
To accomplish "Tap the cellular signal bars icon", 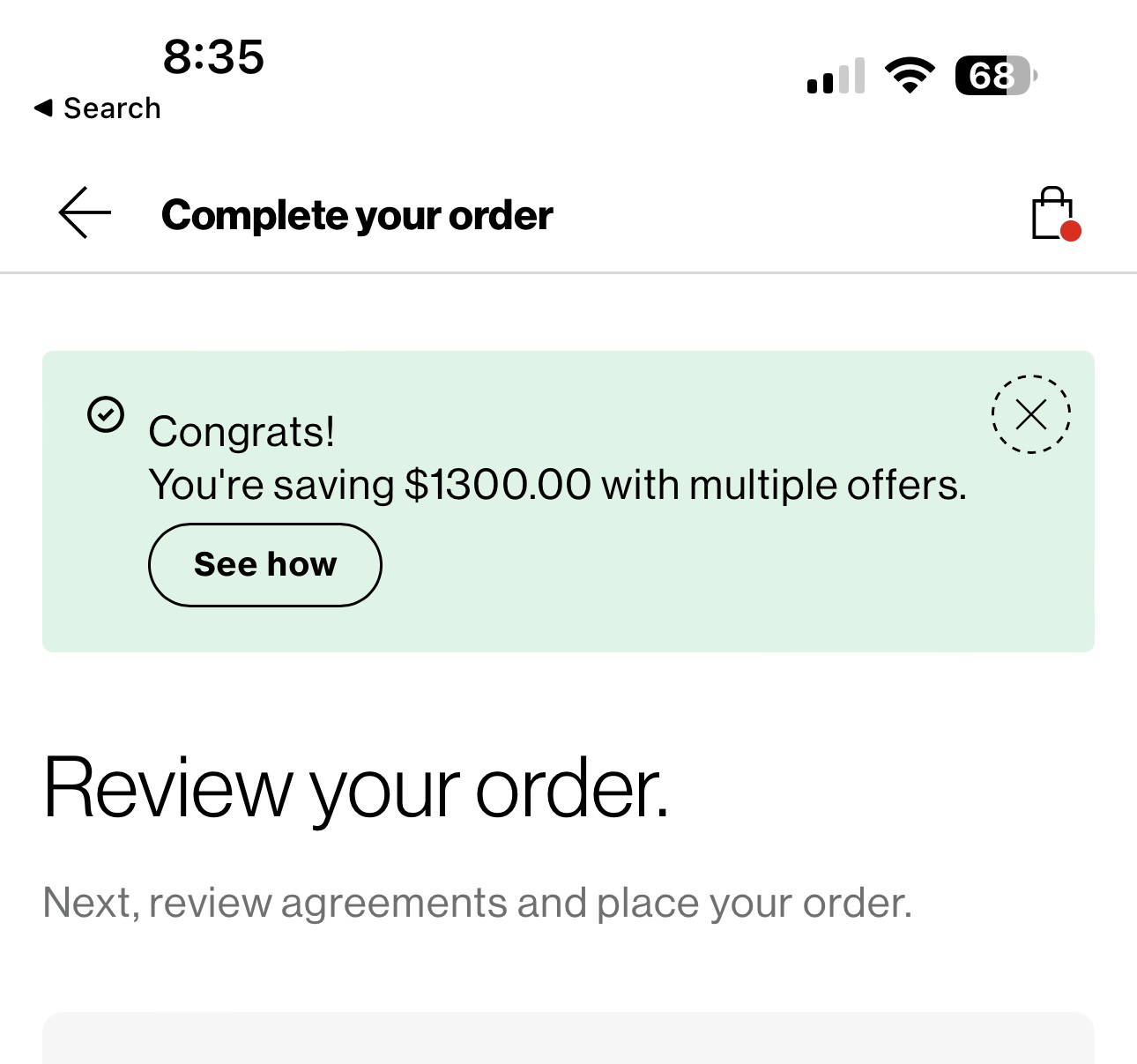I will click(x=836, y=77).
